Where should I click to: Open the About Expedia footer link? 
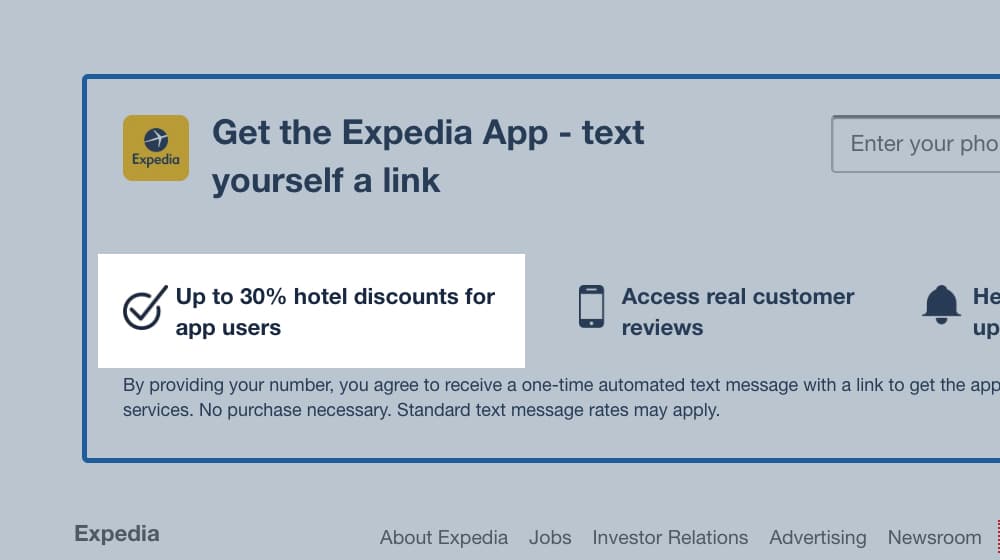click(444, 538)
